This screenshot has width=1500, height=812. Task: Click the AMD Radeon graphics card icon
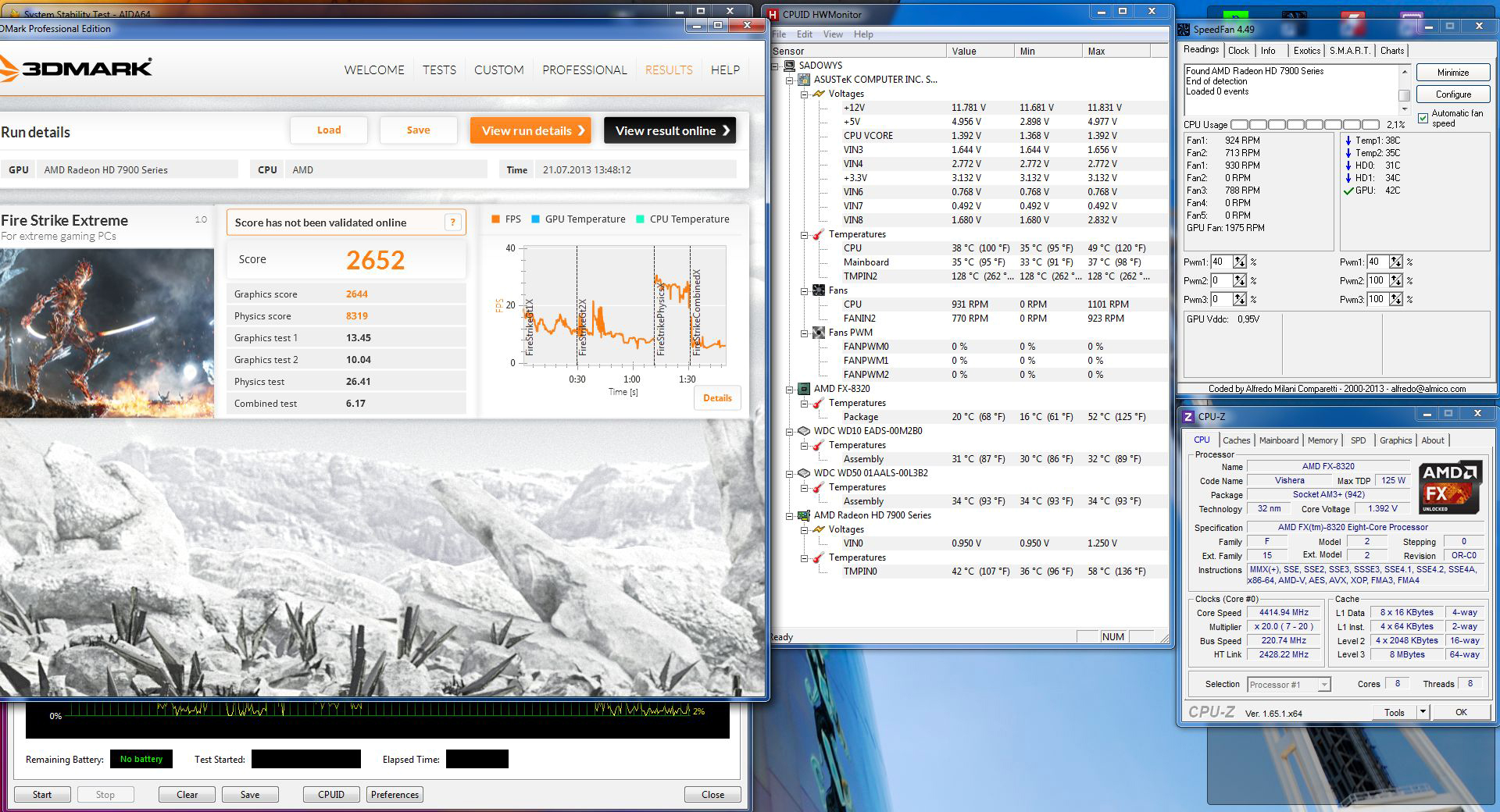[803, 515]
